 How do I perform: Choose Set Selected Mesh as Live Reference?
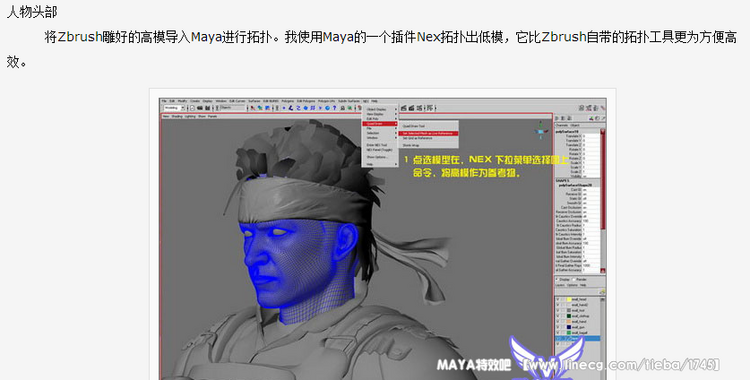(x=428, y=134)
